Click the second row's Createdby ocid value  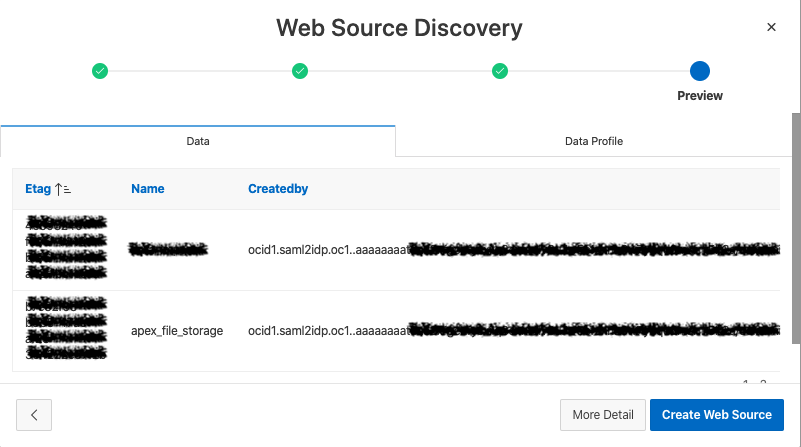pyautogui.click(x=328, y=330)
